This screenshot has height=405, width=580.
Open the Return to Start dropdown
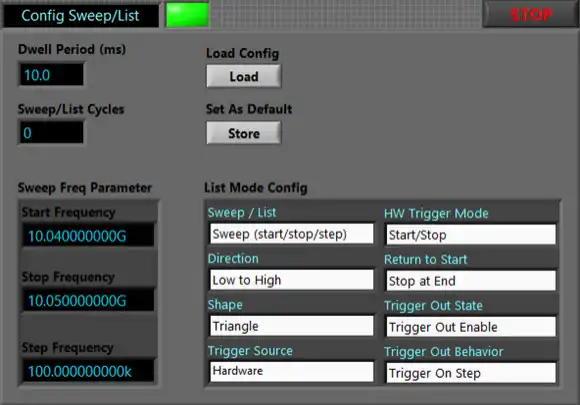coord(471,281)
